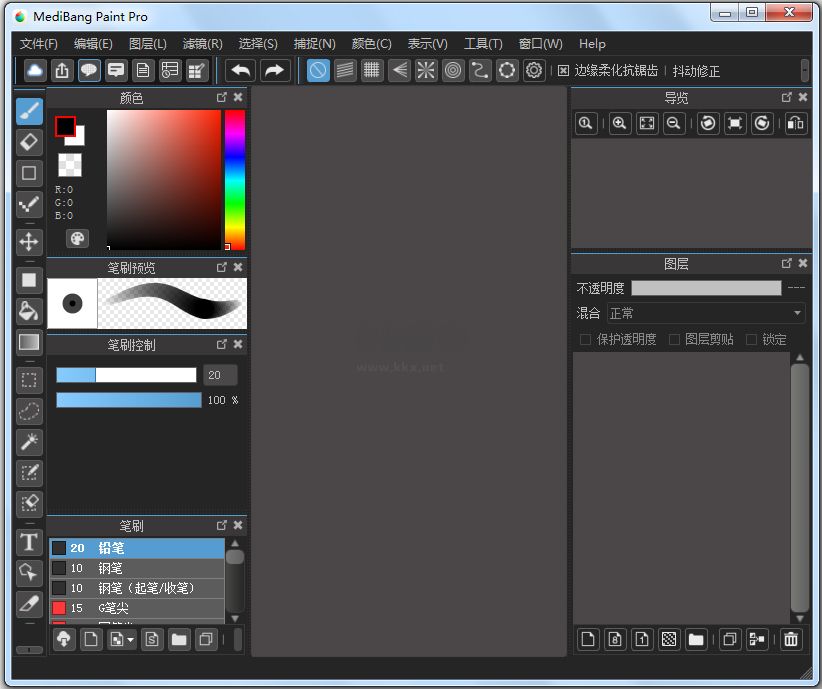Click Zoom in icon in Navigator panel
Screen dimensions: 822x689
(x=619, y=123)
